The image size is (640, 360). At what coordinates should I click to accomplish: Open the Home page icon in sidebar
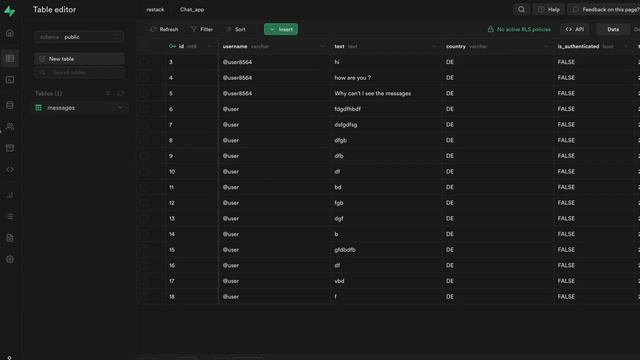click(x=10, y=33)
